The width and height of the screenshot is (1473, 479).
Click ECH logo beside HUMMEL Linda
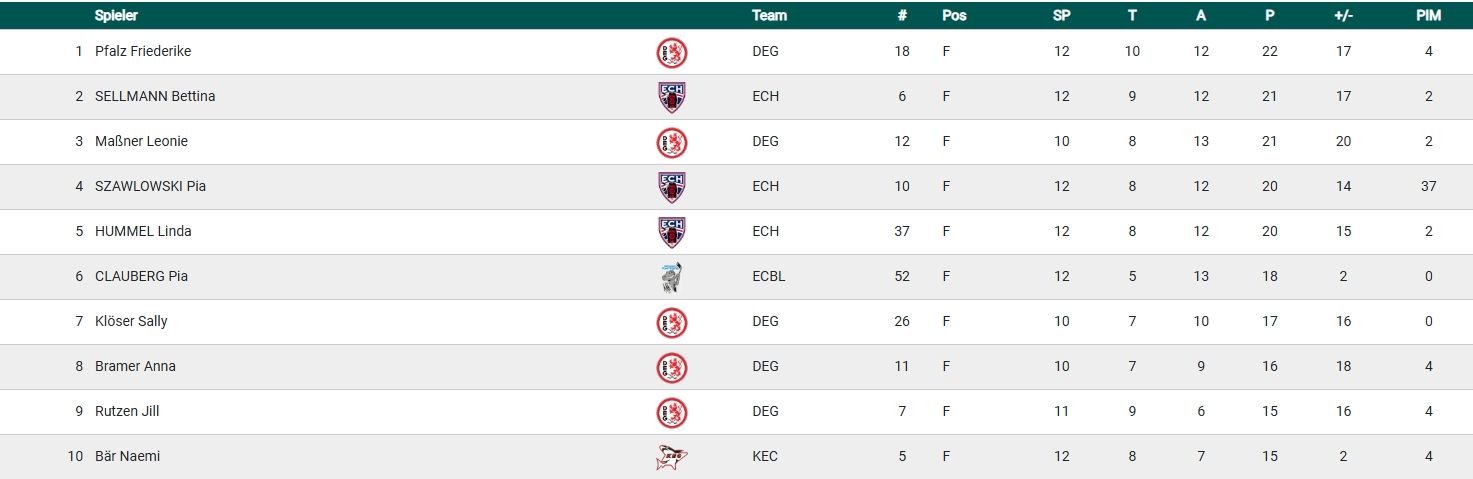point(671,232)
